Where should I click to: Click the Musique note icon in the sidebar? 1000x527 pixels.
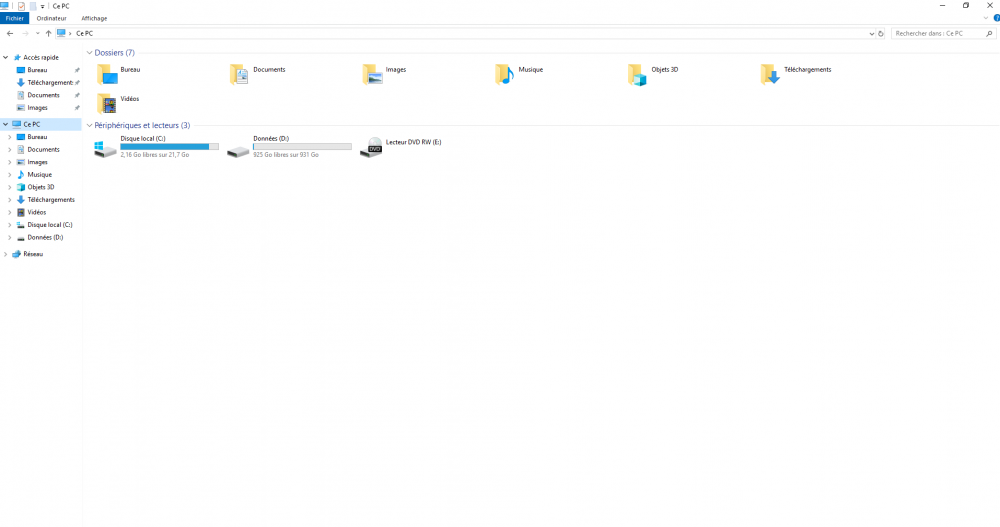(x=20, y=174)
